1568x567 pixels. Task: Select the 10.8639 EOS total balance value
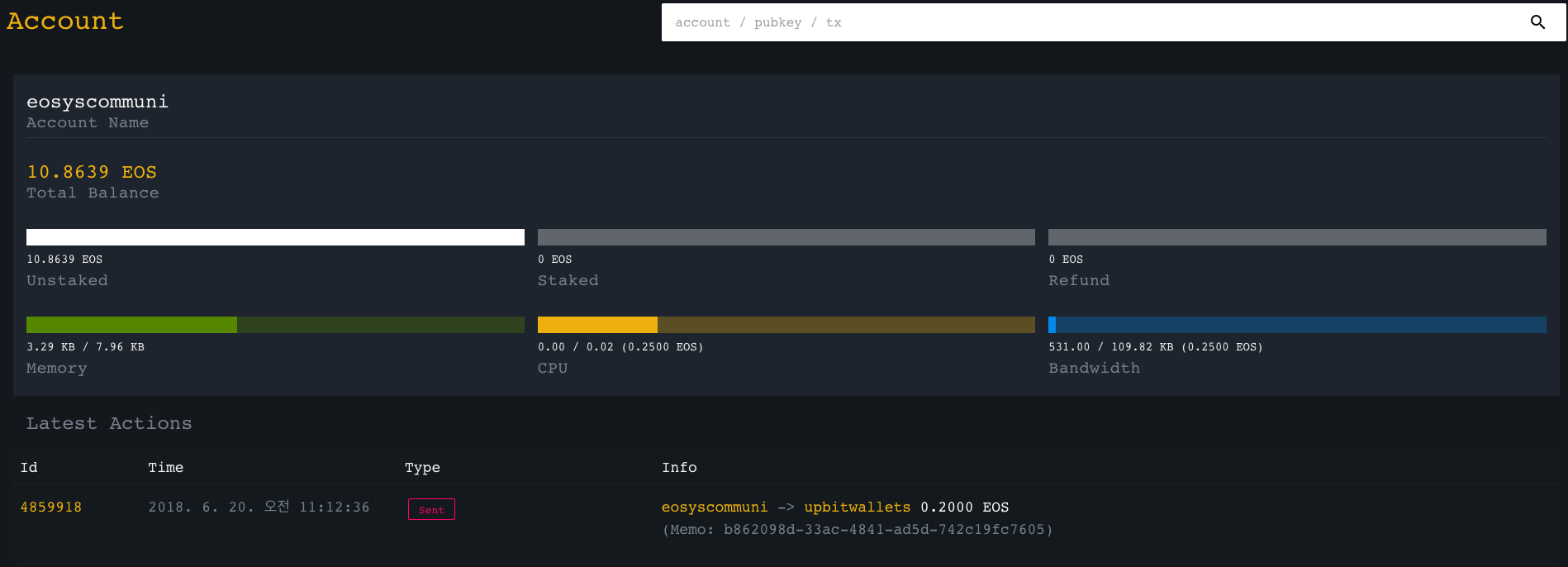[92, 172]
